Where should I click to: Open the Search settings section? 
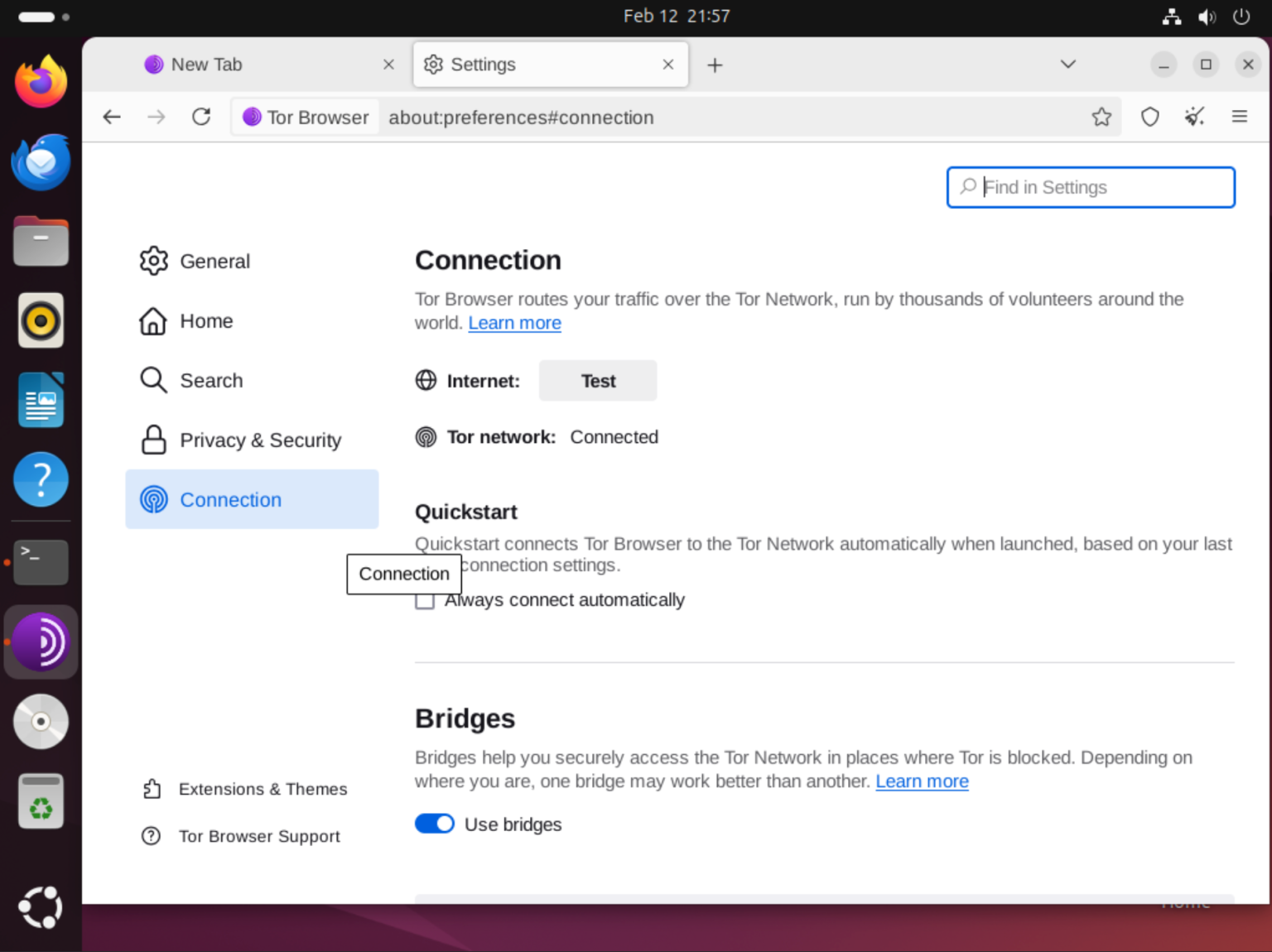(x=211, y=381)
